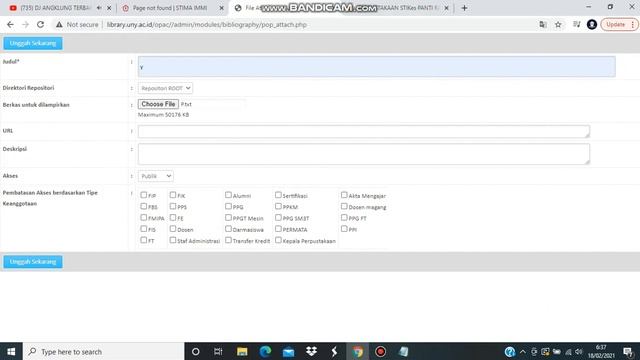Open Mail app from taskbar
The width and height of the screenshot is (640, 360).
(289, 351)
